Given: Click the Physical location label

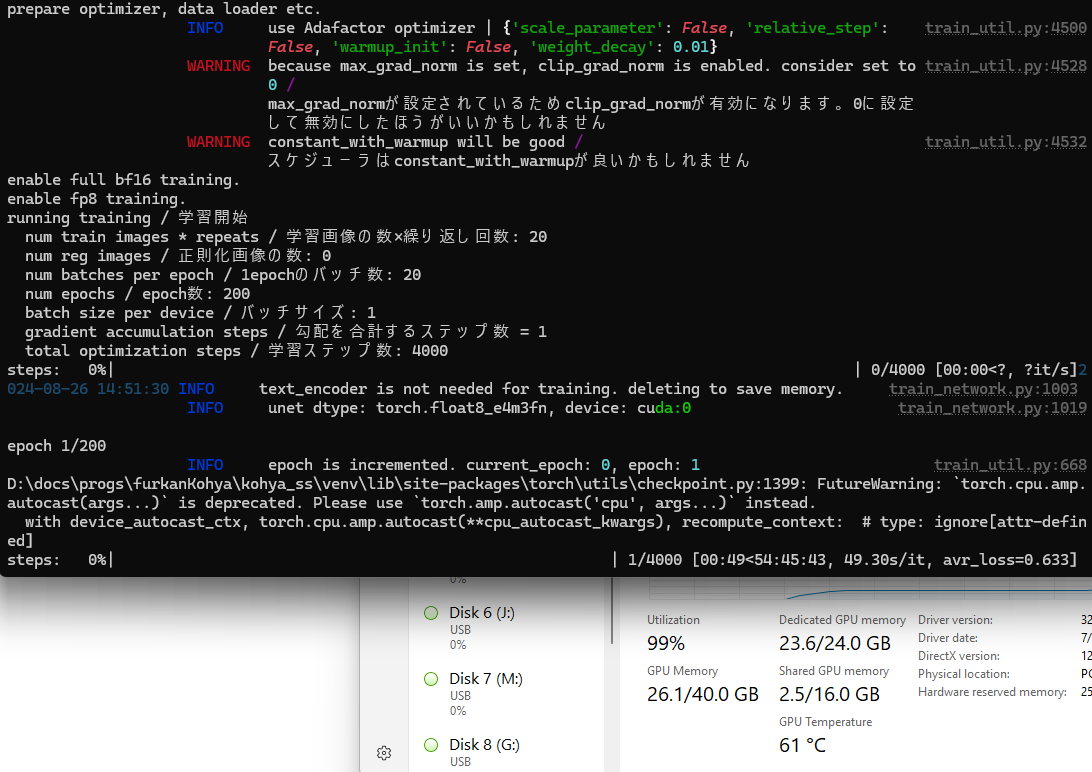Looking at the screenshot, I should 963,674.
